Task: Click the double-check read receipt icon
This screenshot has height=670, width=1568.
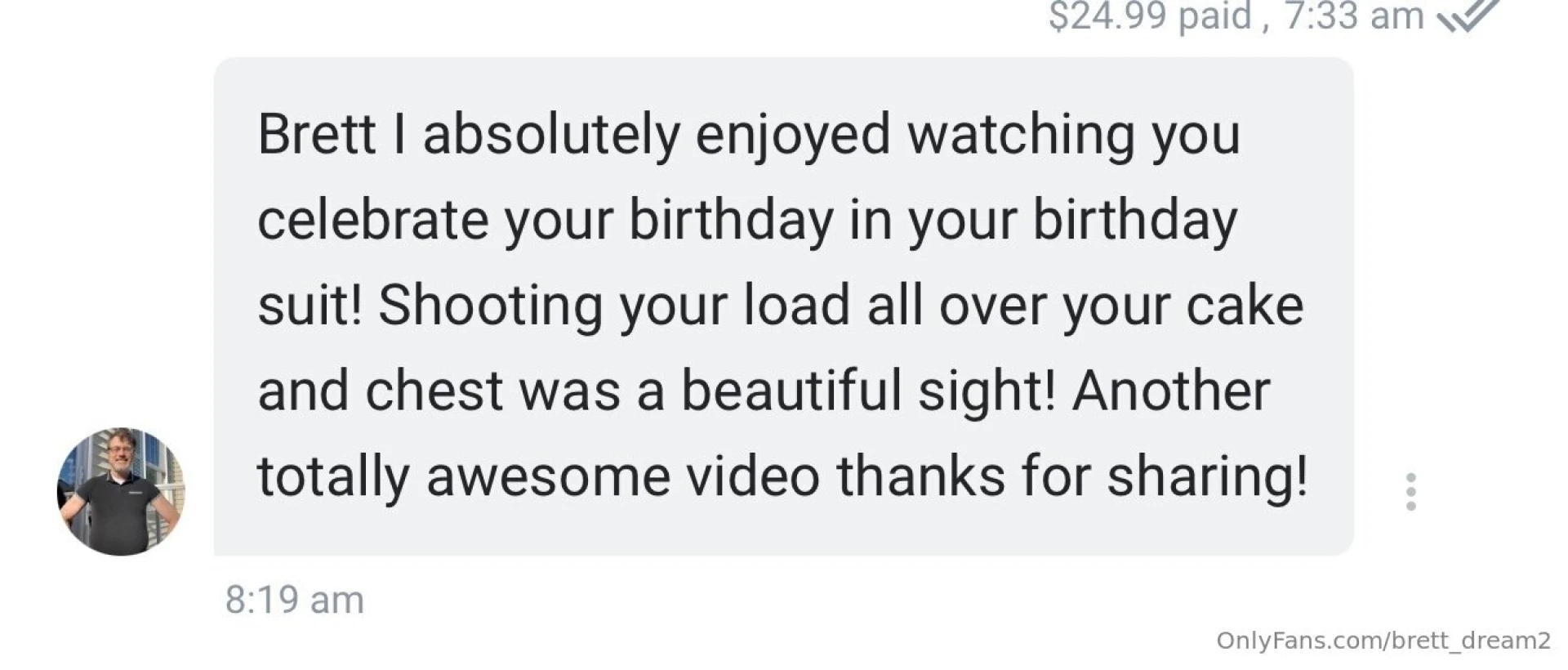Action: 1468,15
